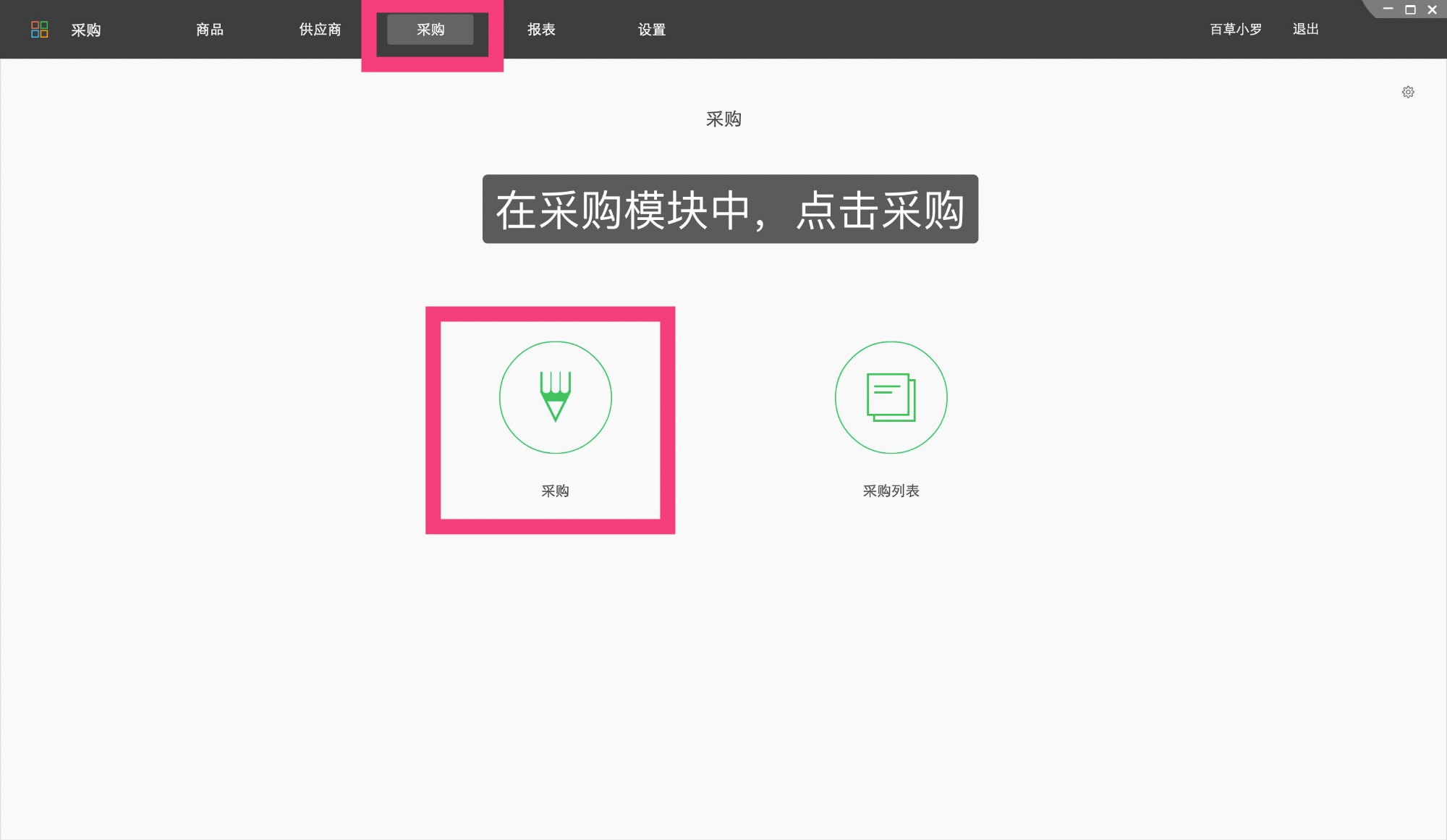Click 退出 to log out

coord(1304,29)
